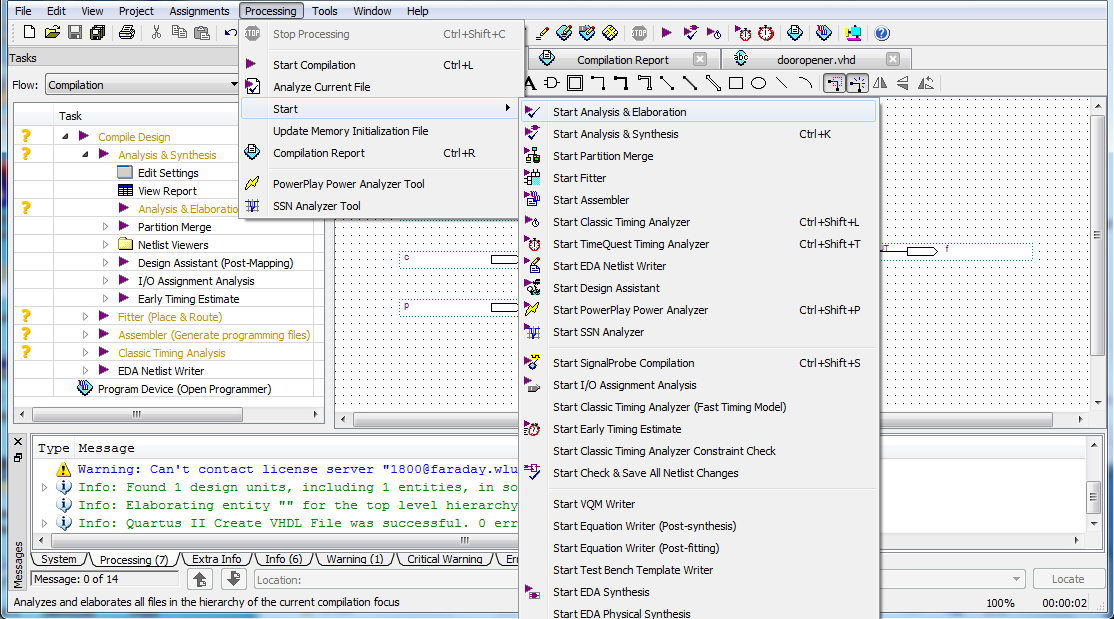Switch to the Compilation Report document tab
This screenshot has height=619, width=1114.
622,60
